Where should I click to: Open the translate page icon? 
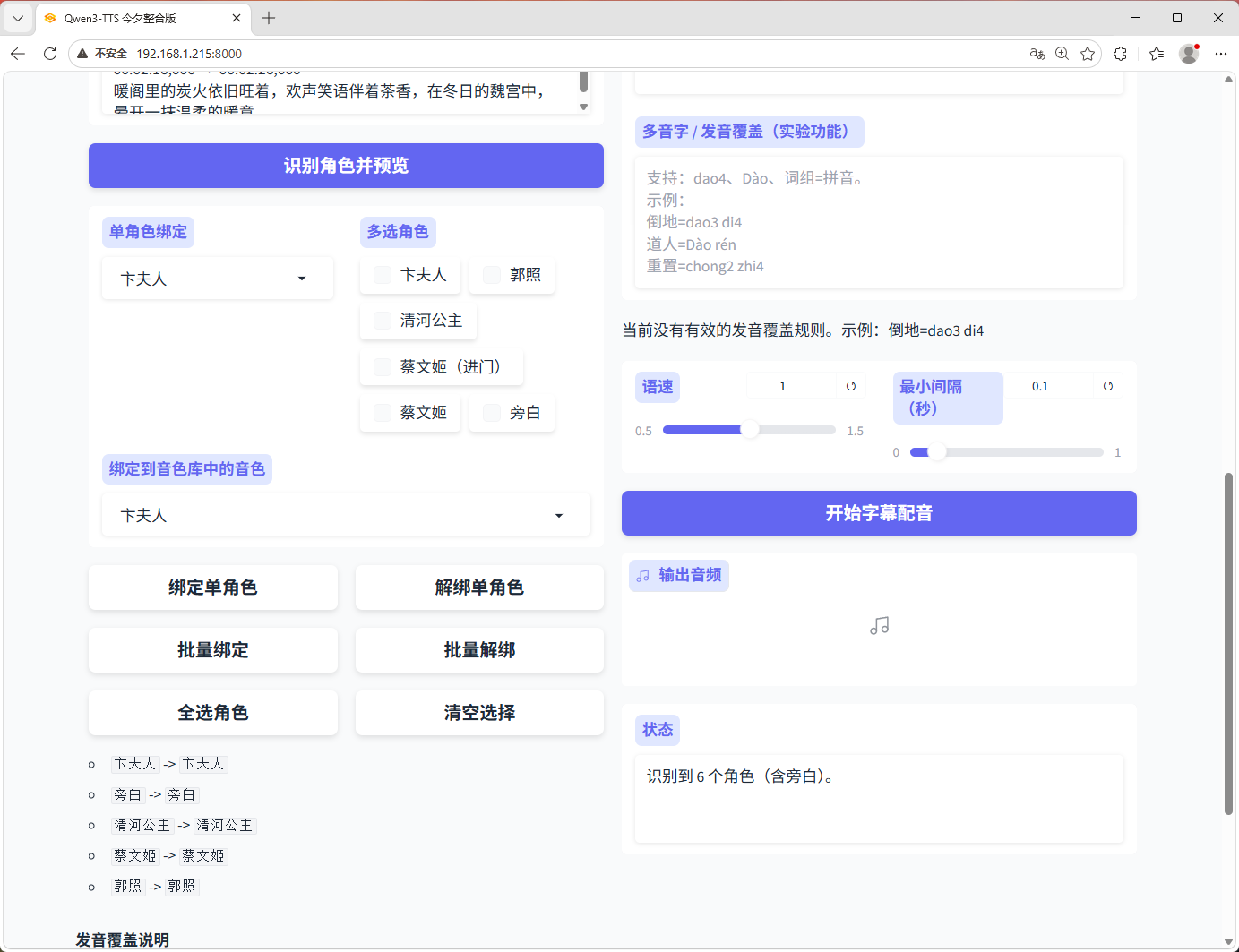pyautogui.click(x=1037, y=54)
